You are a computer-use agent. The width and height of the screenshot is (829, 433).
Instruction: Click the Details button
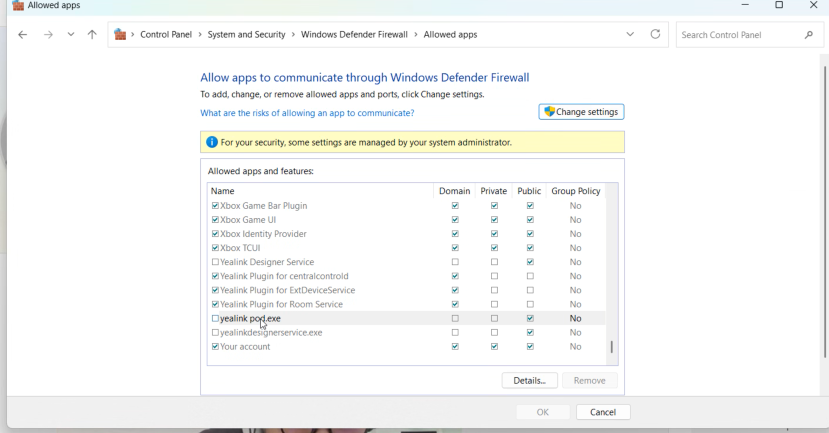coord(529,381)
